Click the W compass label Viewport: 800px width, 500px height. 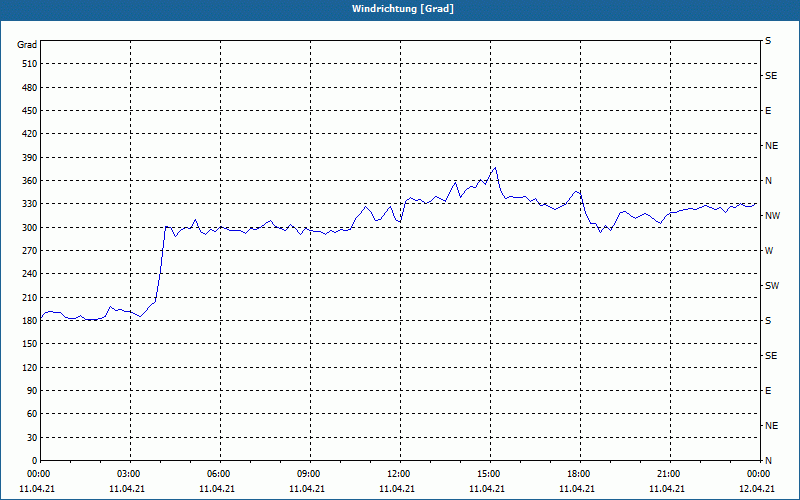[769, 251]
